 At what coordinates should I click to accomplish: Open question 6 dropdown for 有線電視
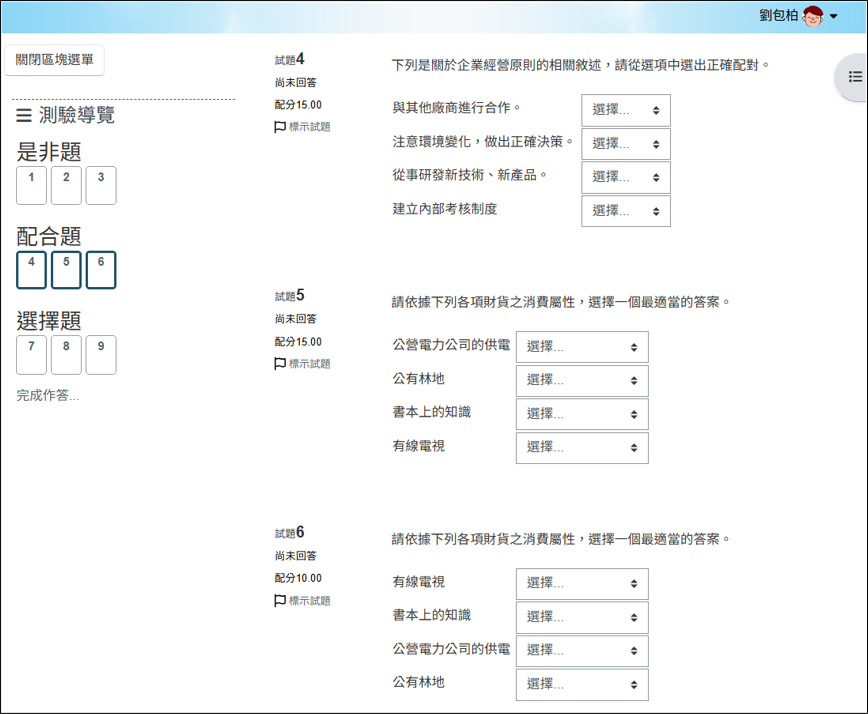(x=582, y=583)
